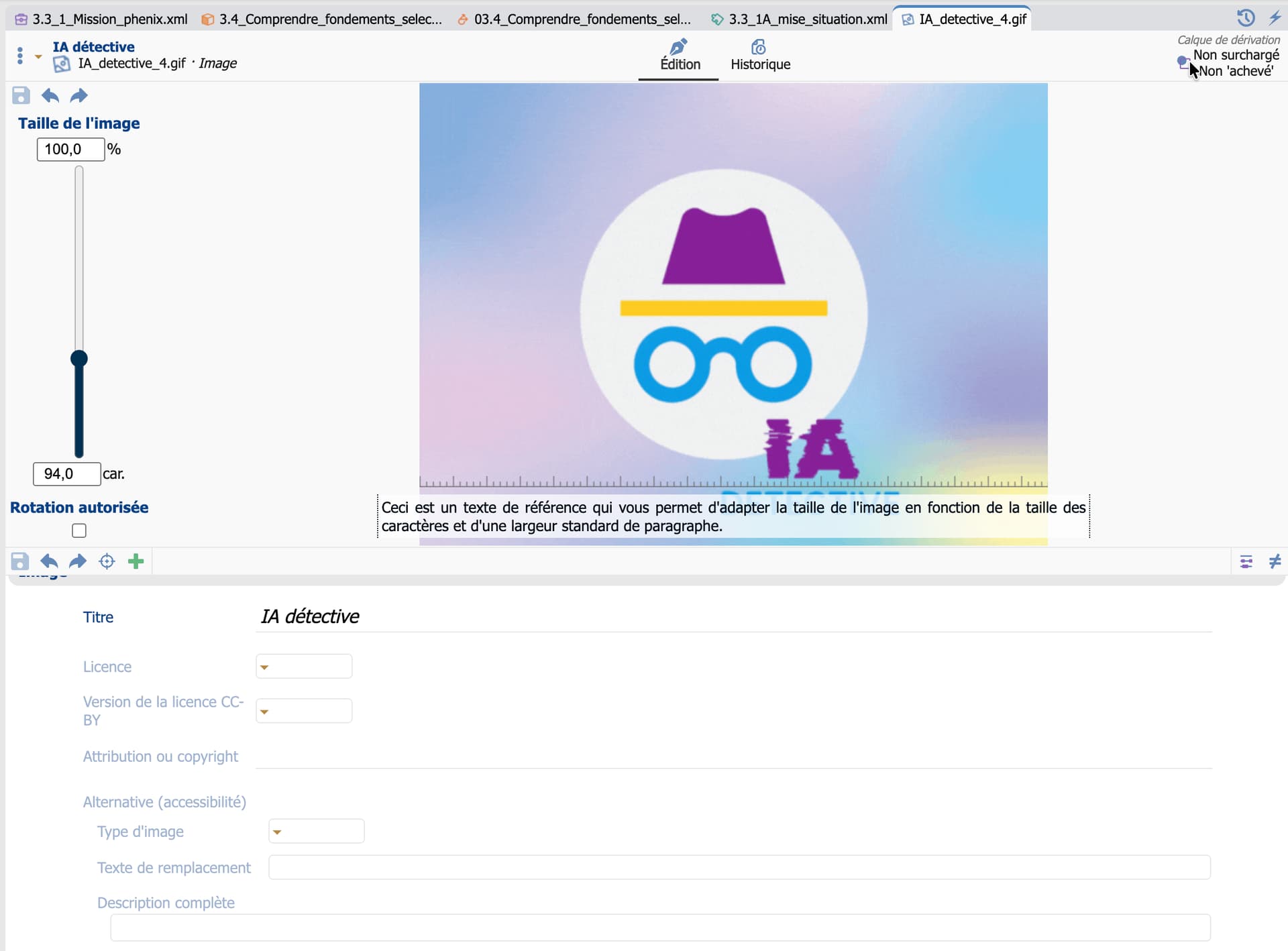Screen dimensions: 1288x951
Task: Click the image size slider handle
Action: tap(79, 359)
